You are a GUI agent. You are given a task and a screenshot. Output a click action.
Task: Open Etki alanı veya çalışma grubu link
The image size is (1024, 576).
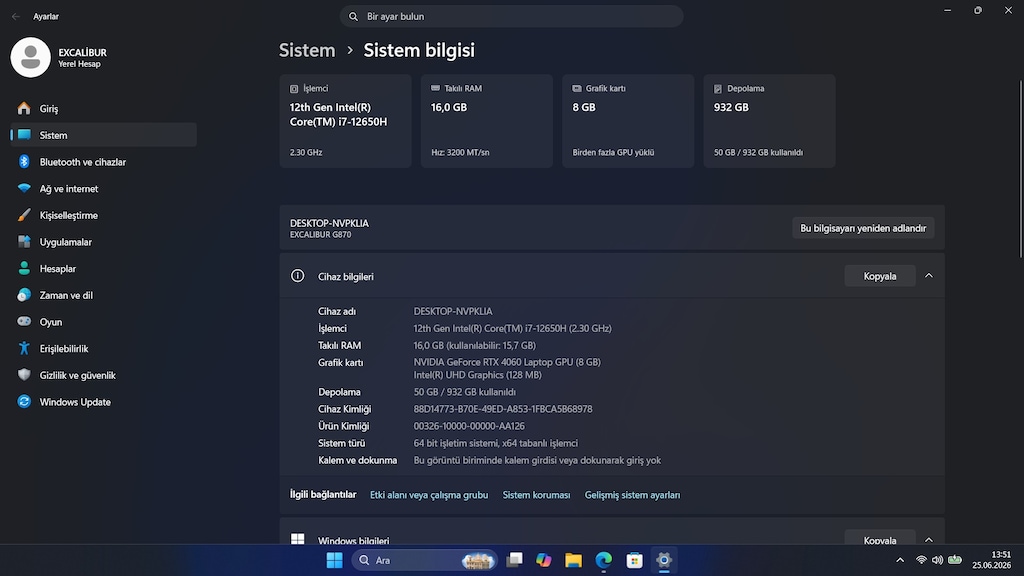(428, 495)
